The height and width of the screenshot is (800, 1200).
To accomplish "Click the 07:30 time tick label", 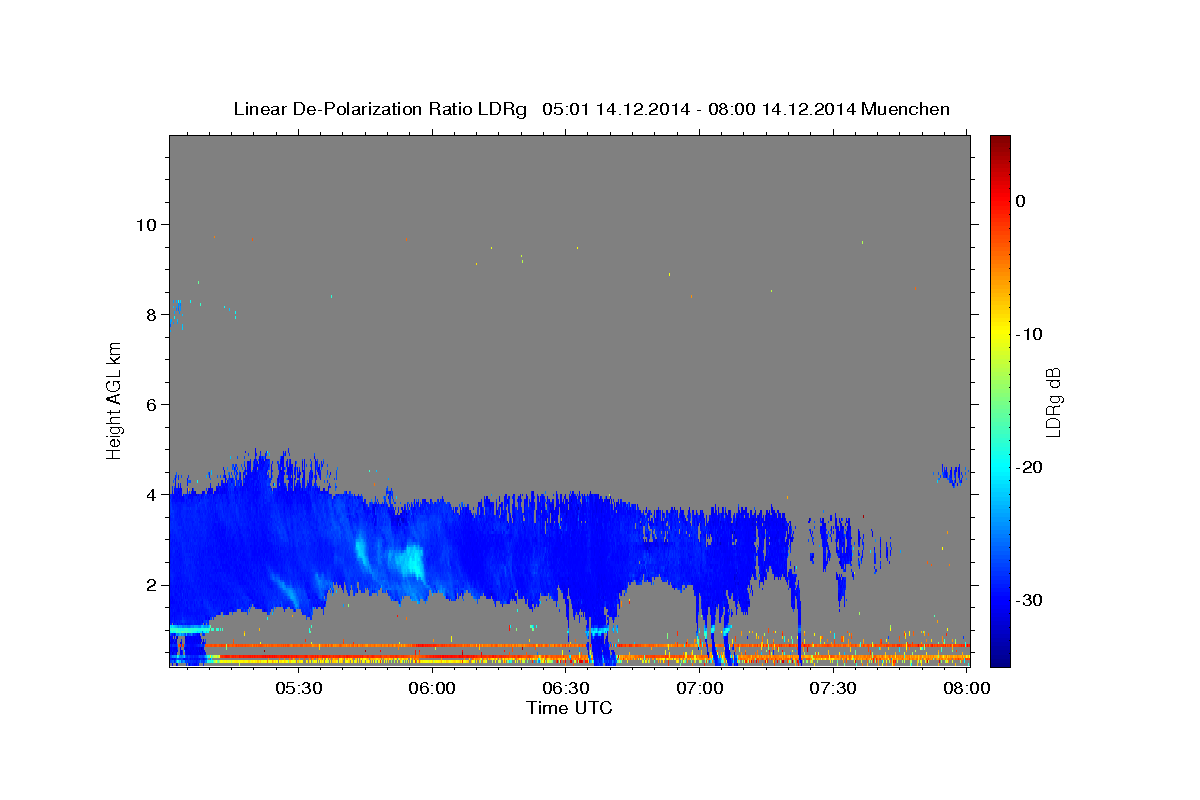I will [x=833, y=688].
